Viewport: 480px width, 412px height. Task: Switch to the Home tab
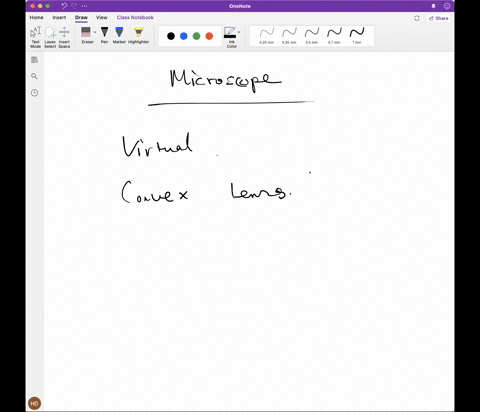(x=36, y=17)
